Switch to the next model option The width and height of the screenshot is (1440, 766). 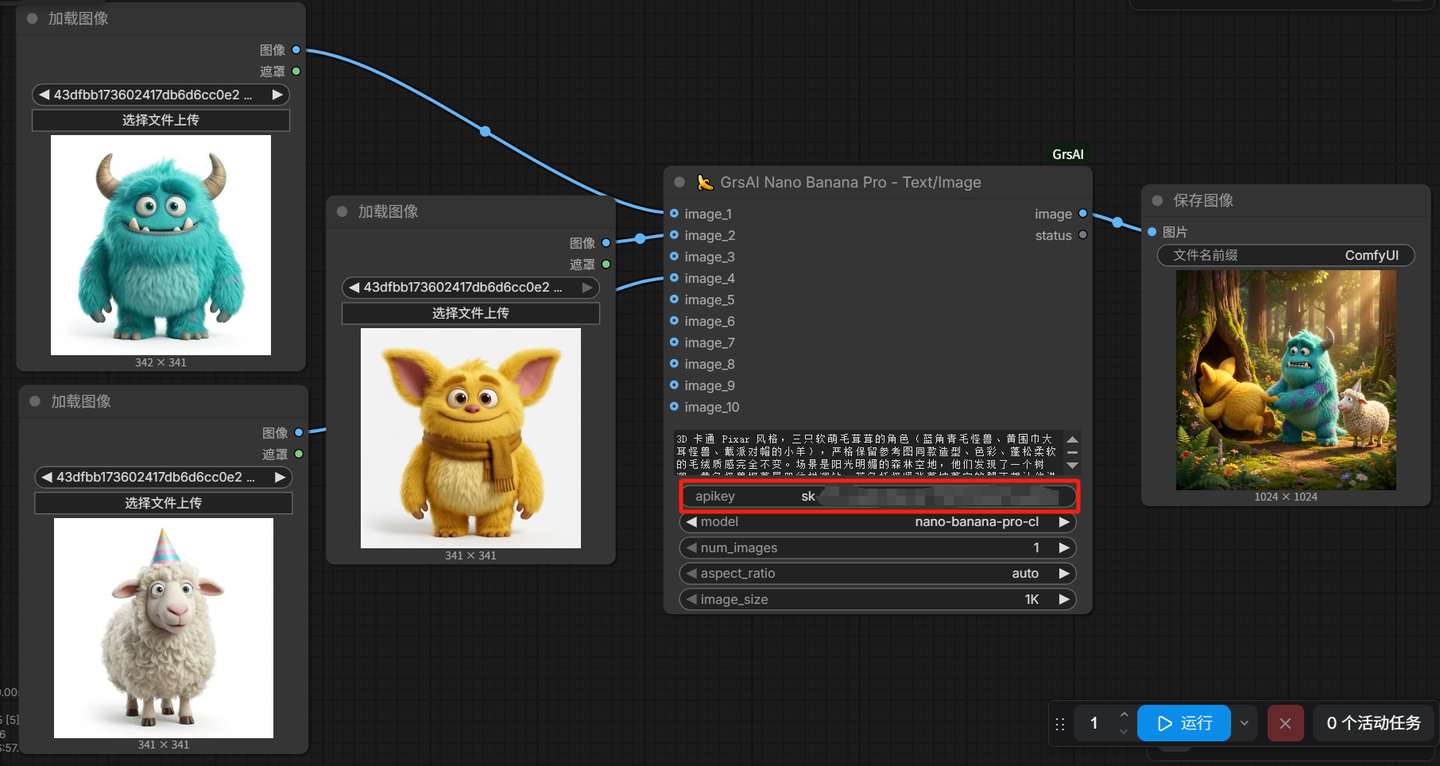click(1064, 522)
